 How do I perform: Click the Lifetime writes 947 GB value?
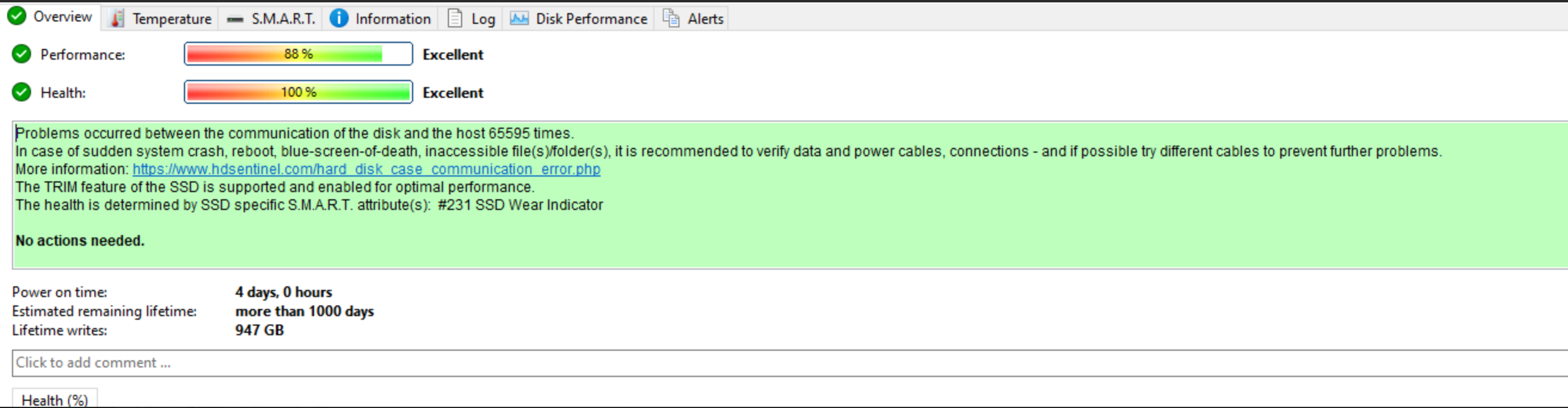tap(259, 330)
